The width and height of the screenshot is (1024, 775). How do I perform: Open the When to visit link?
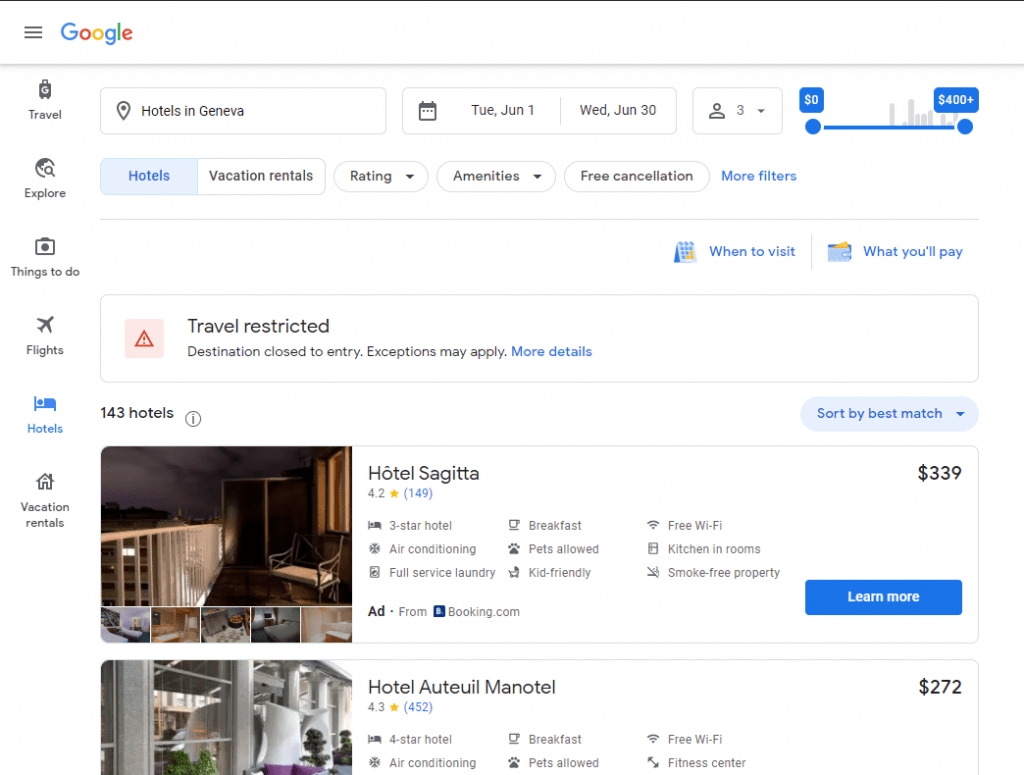click(752, 251)
